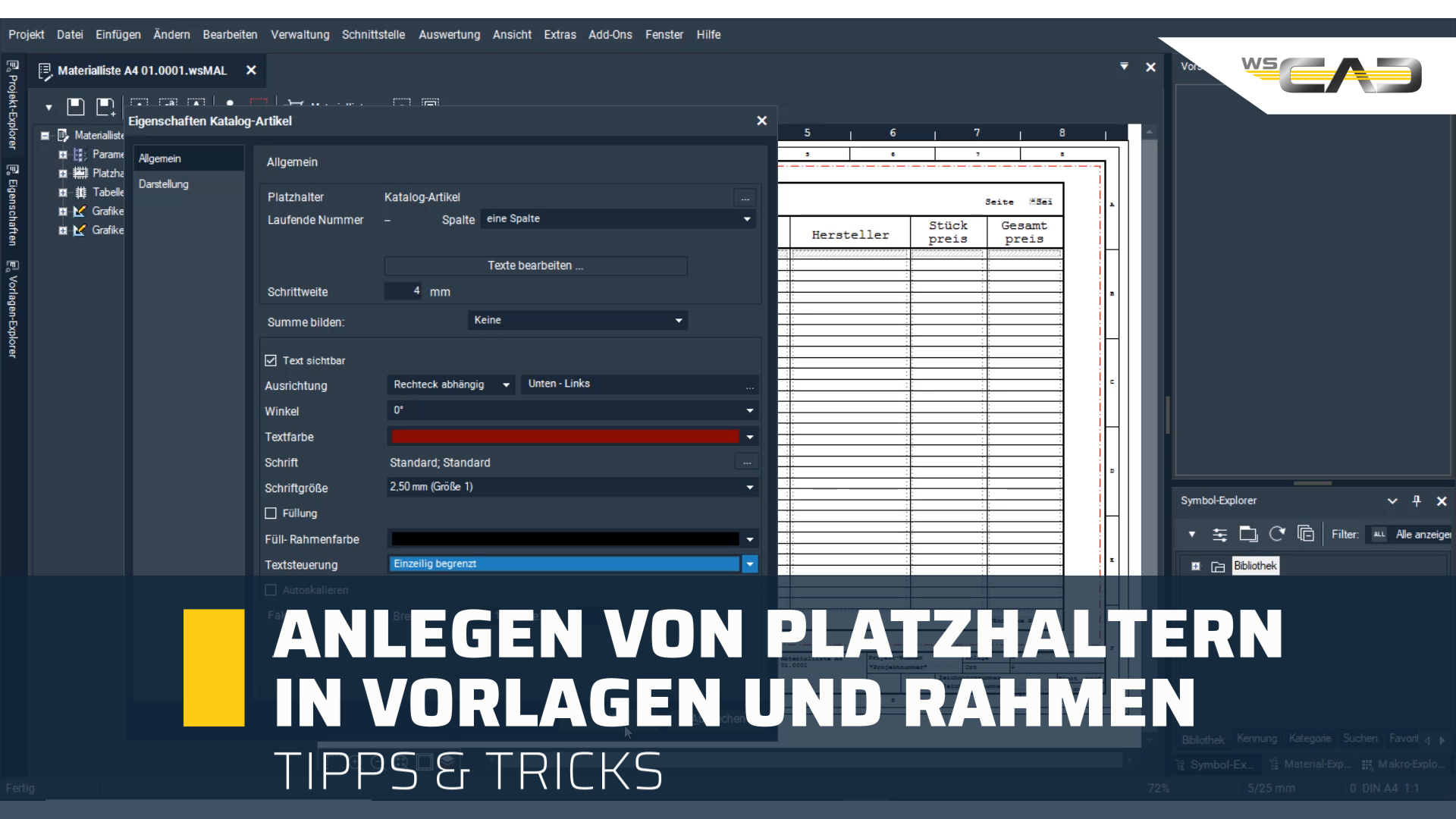Image resolution: width=1456 pixels, height=819 pixels.
Task: Pin the Symbol-Explorer panel
Action: point(1416,500)
